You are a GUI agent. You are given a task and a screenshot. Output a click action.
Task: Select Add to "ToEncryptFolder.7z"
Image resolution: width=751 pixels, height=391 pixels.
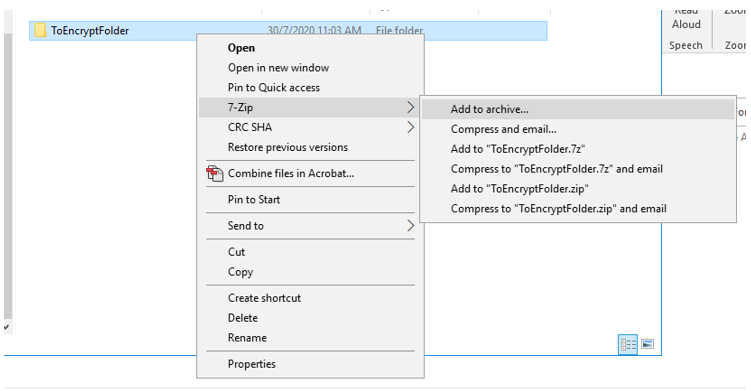click(x=578, y=149)
